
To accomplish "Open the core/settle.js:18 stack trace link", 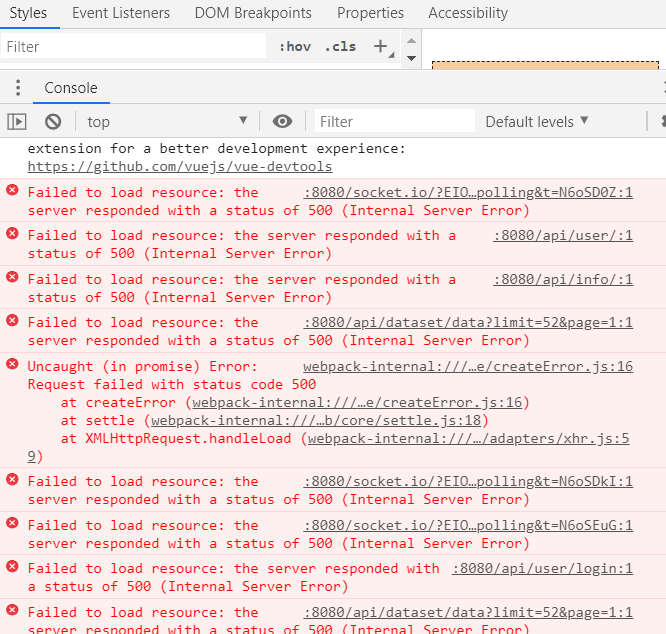I will (316, 420).
